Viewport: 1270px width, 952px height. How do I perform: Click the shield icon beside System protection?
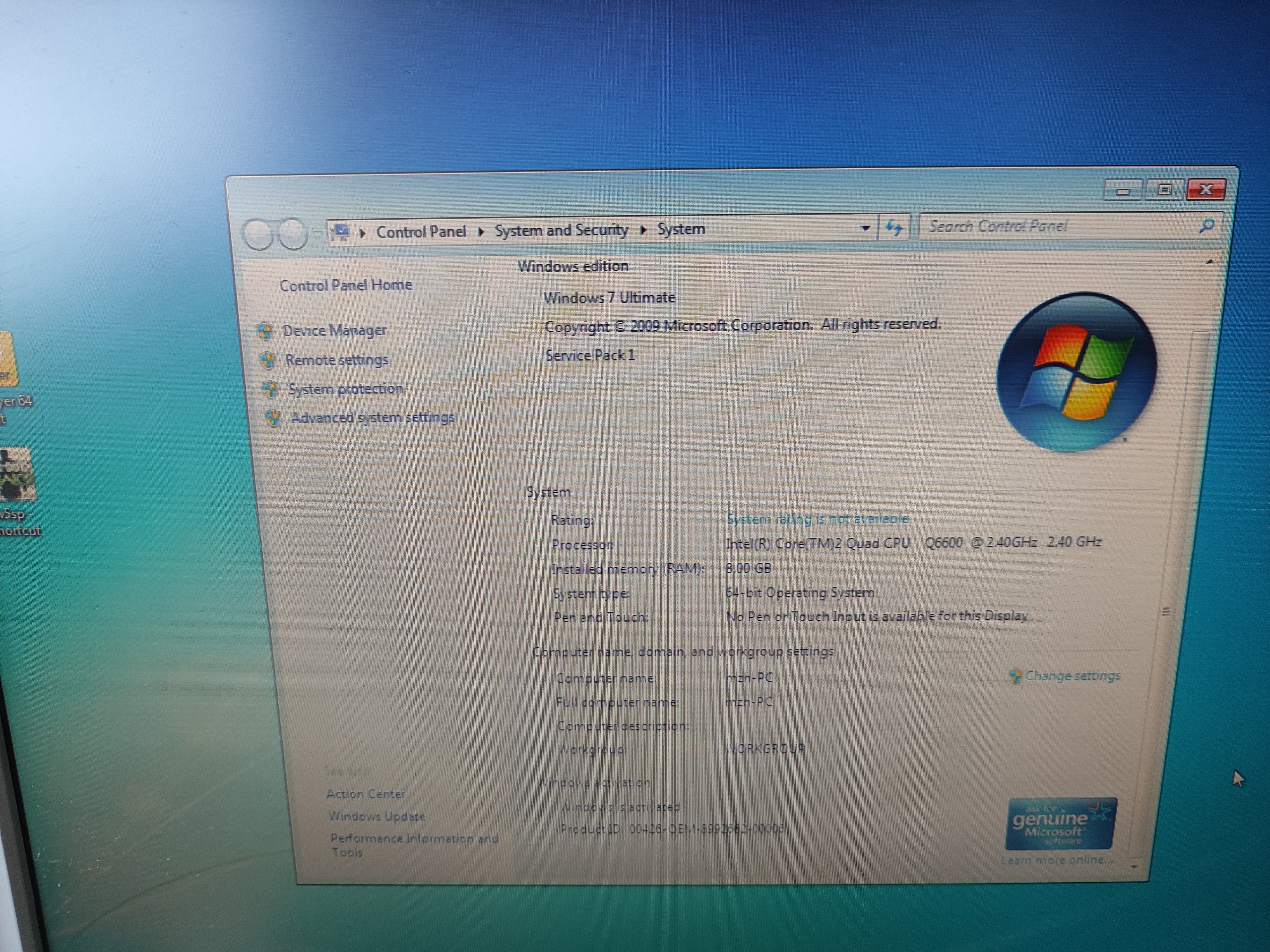click(x=270, y=390)
